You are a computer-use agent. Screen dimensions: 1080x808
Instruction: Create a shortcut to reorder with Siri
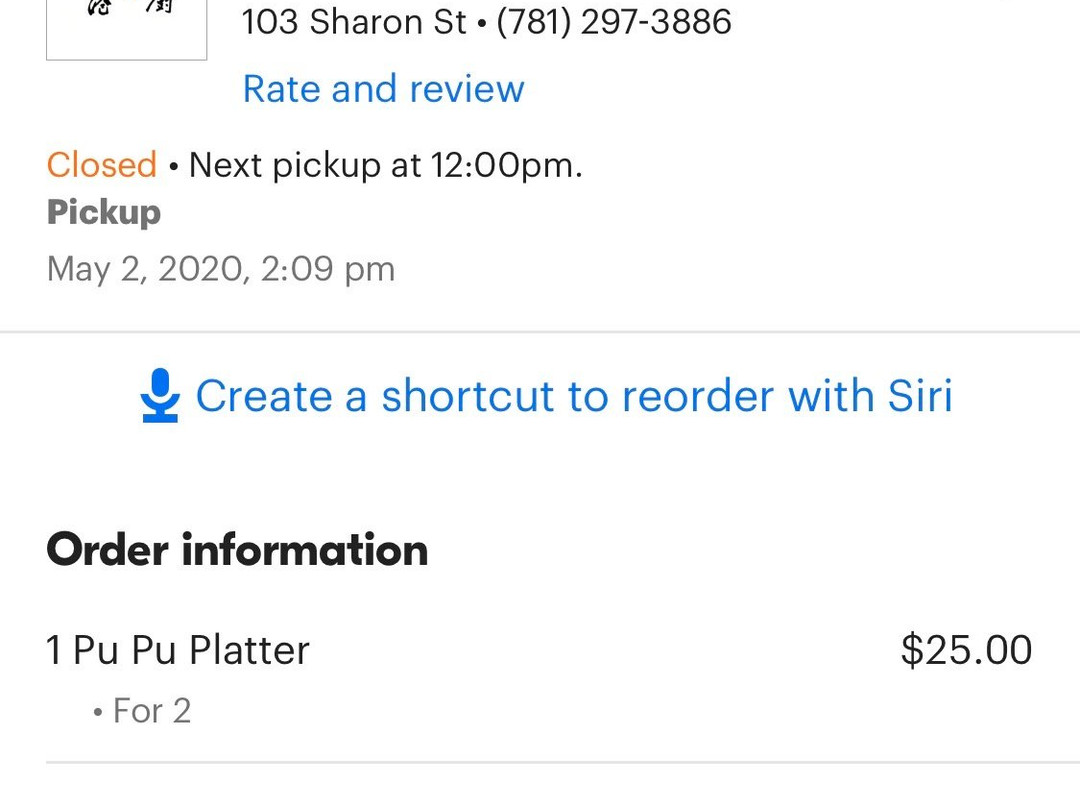tap(573, 396)
